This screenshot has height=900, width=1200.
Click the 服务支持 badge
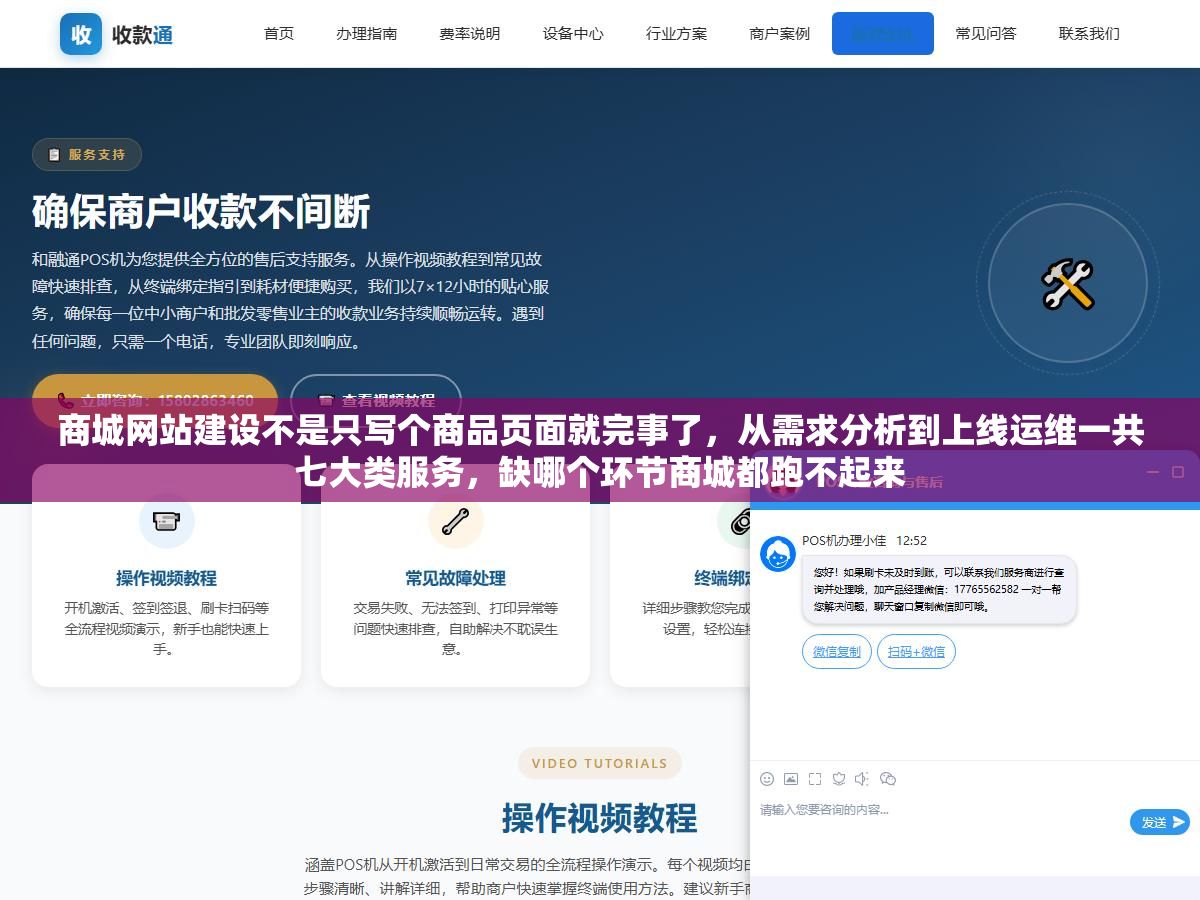[87, 154]
